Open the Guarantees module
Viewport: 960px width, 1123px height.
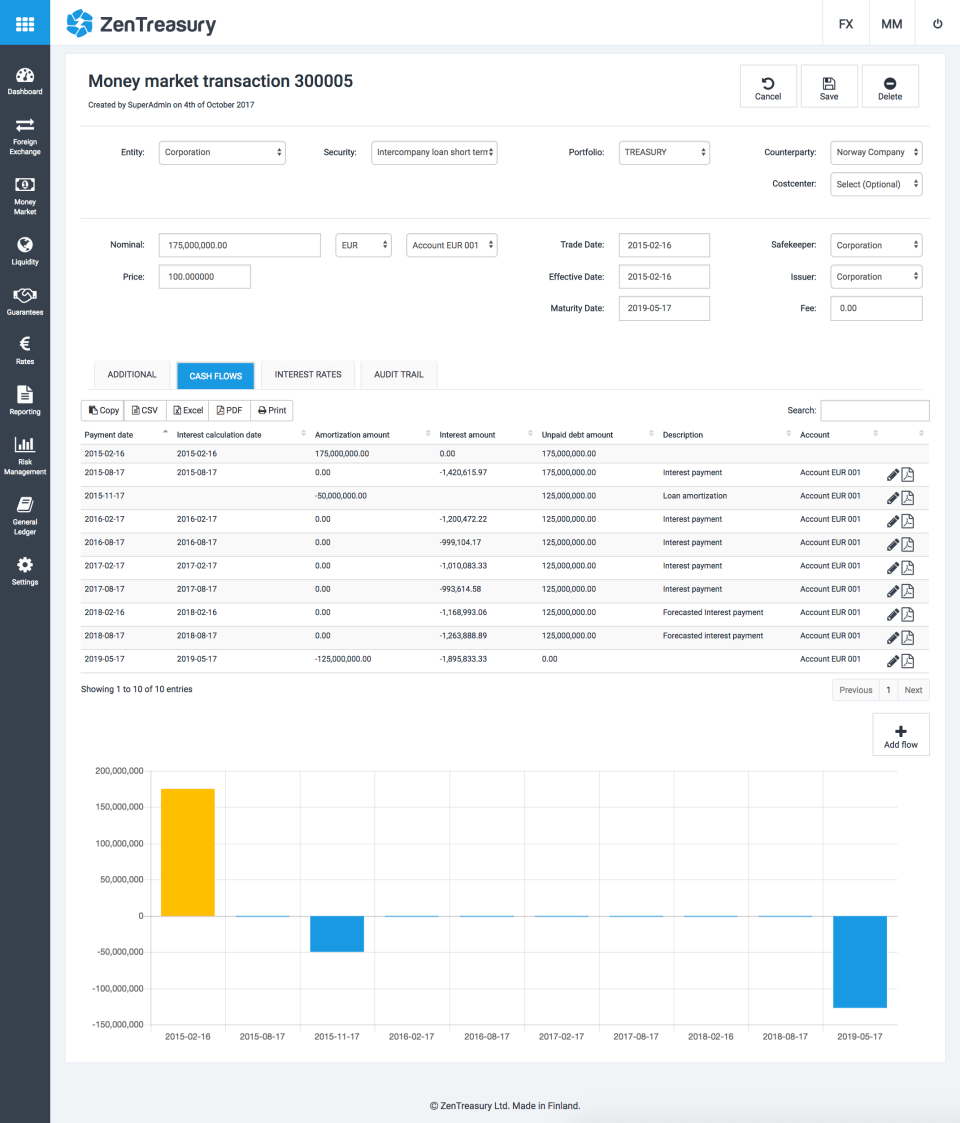[x=25, y=299]
